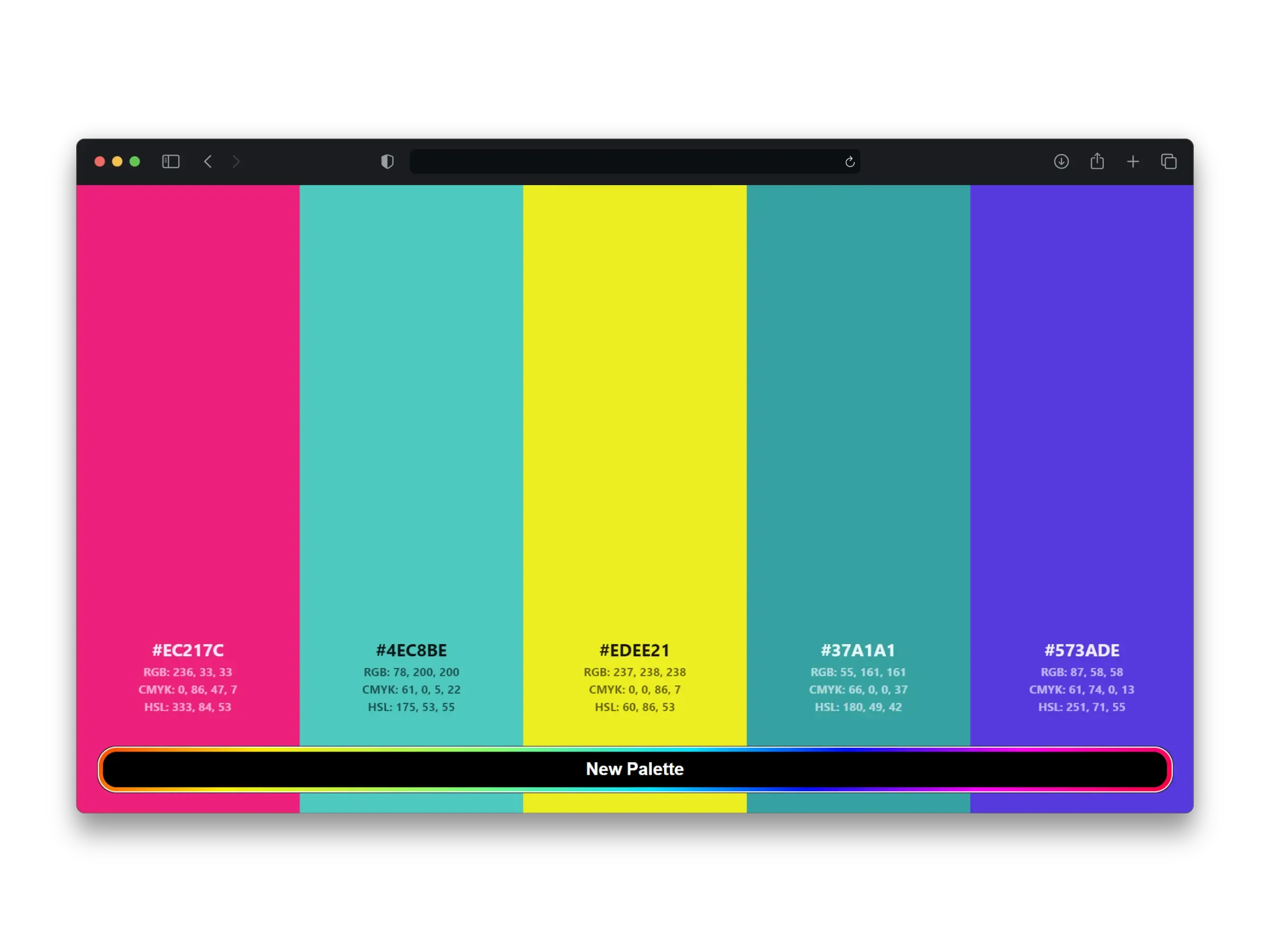Click the text CMYK: 0, 0, 86, 7

pos(635,690)
